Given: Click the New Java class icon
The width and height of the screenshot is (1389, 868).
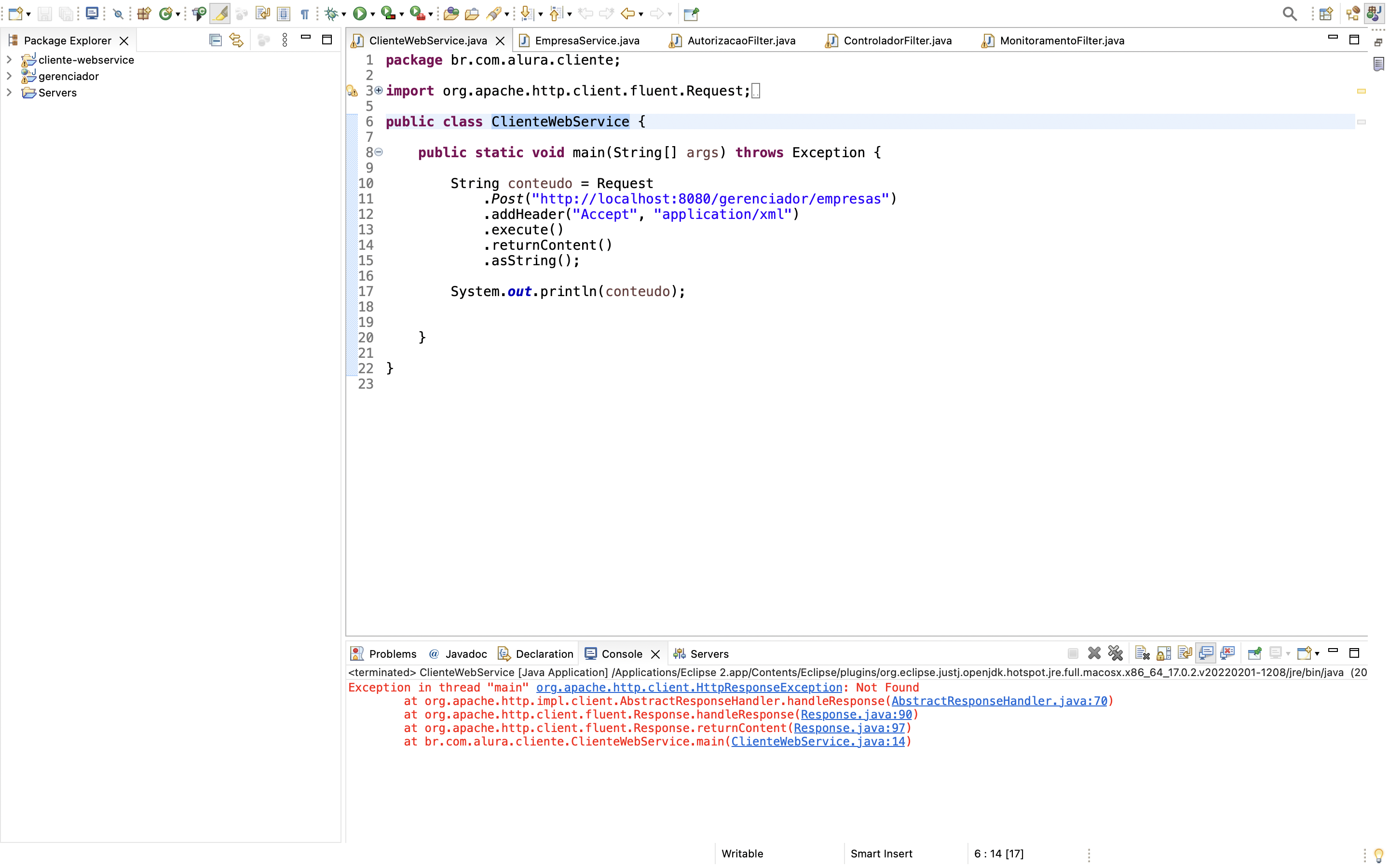Looking at the screenshot, I should 163,12.
